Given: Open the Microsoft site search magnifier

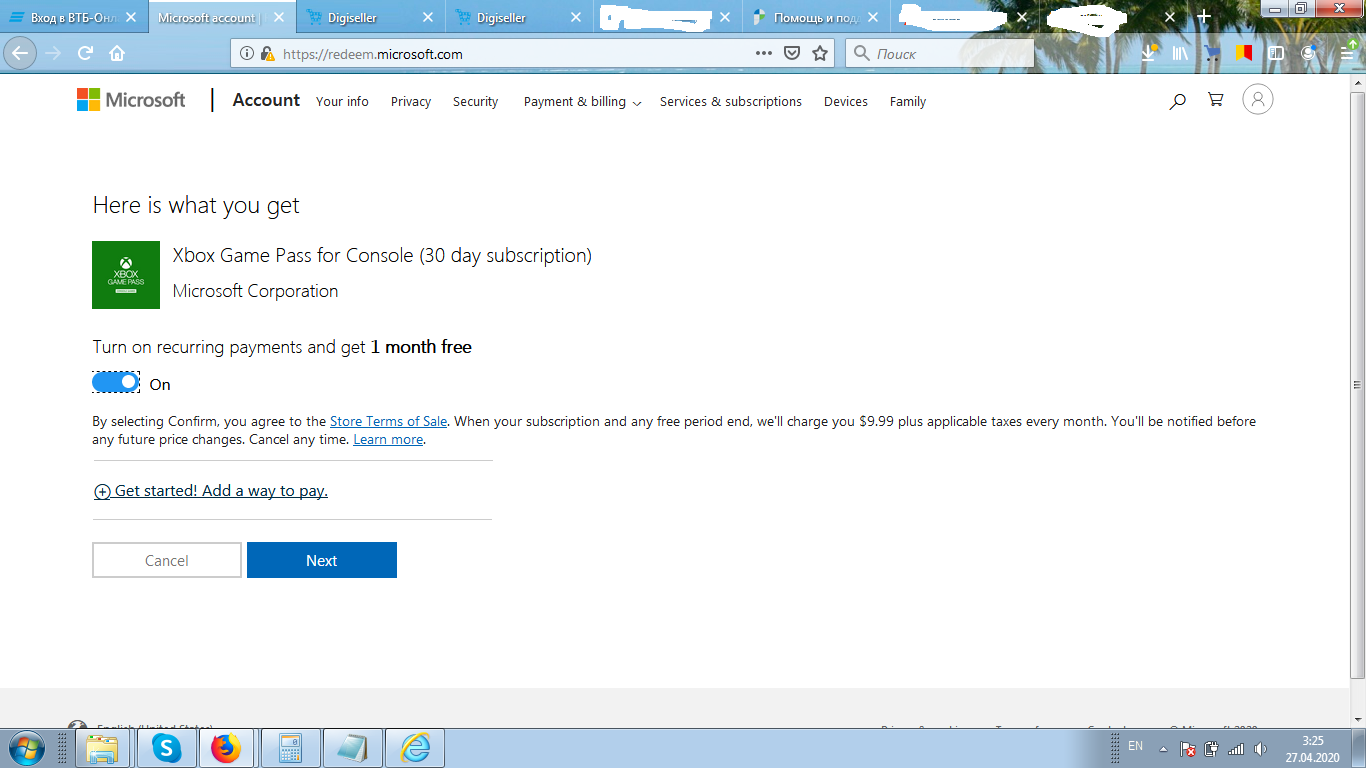Looking at the screenshot, I should point(1178,100).
